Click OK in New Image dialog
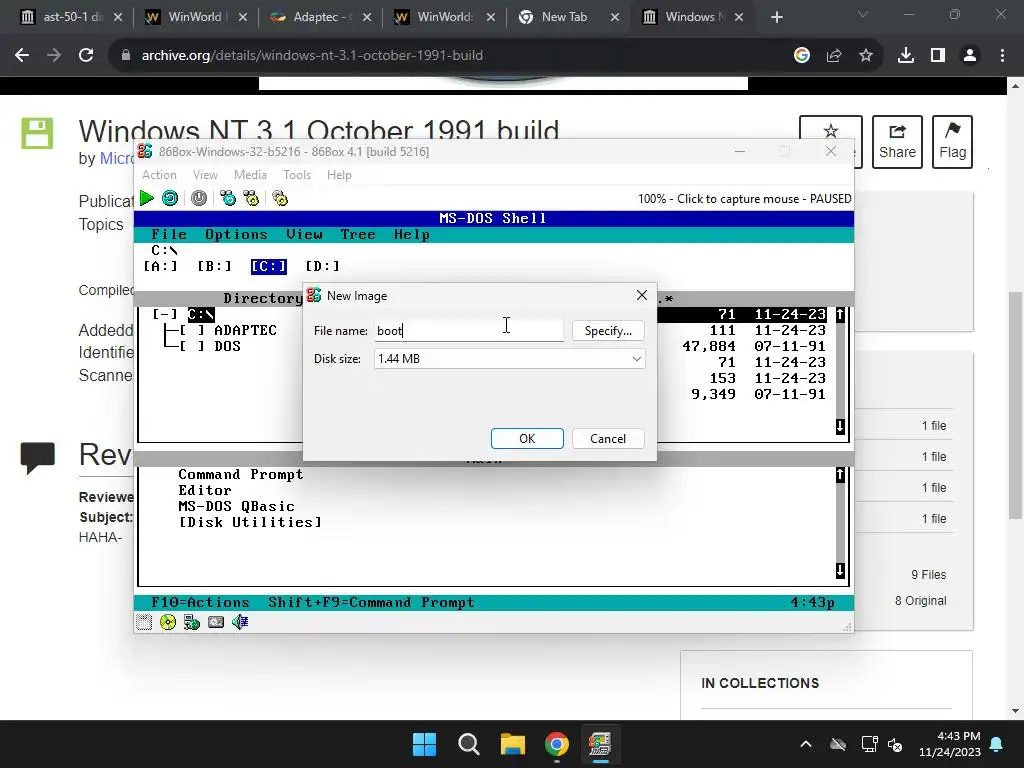 pyautogui.click(x=527, y=439)
